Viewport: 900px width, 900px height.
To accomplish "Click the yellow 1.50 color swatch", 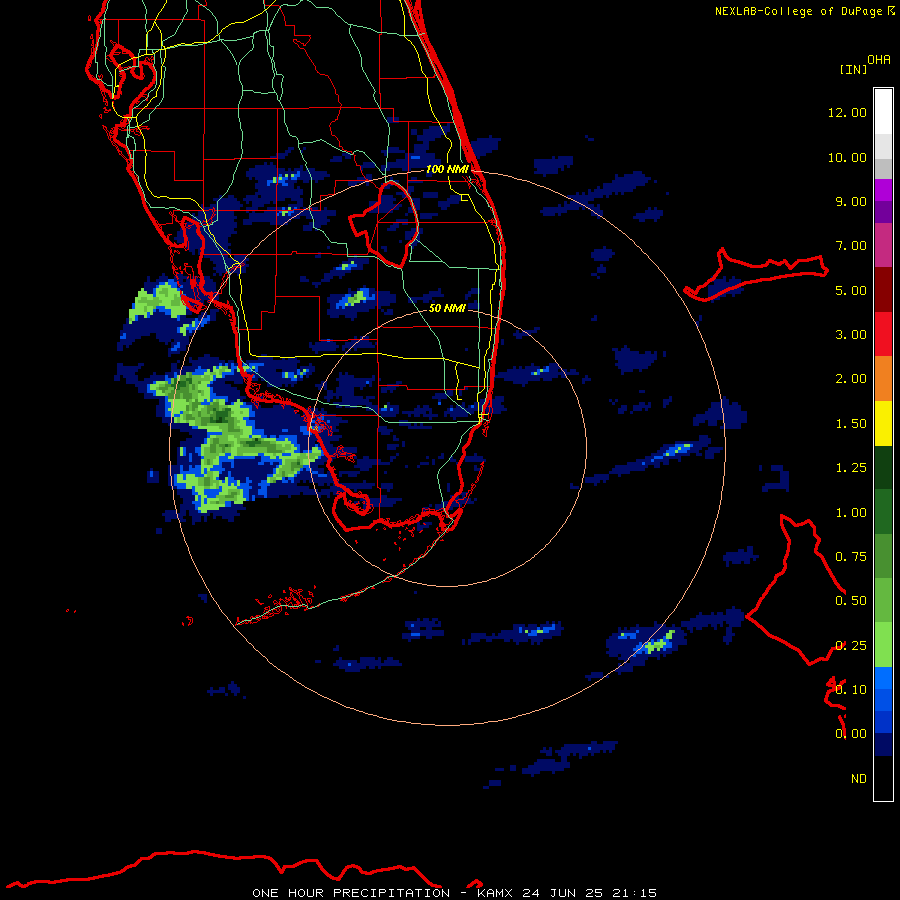I will [883, 423].
